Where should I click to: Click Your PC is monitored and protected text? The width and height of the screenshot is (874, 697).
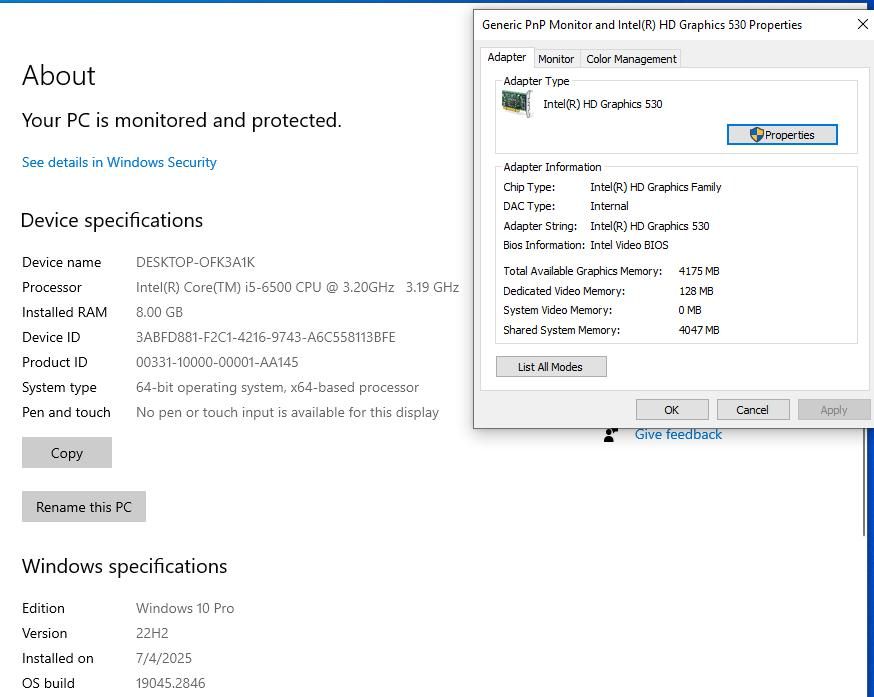pyautogui.click(x=181, y=120)
